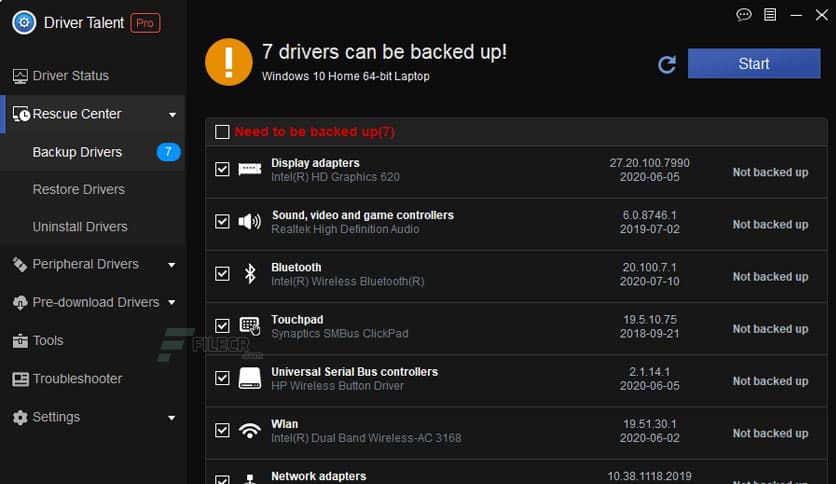Click '7 drivers can be backed up!' heading
Screen dimensions: 836x484
(x=384, y=52)
